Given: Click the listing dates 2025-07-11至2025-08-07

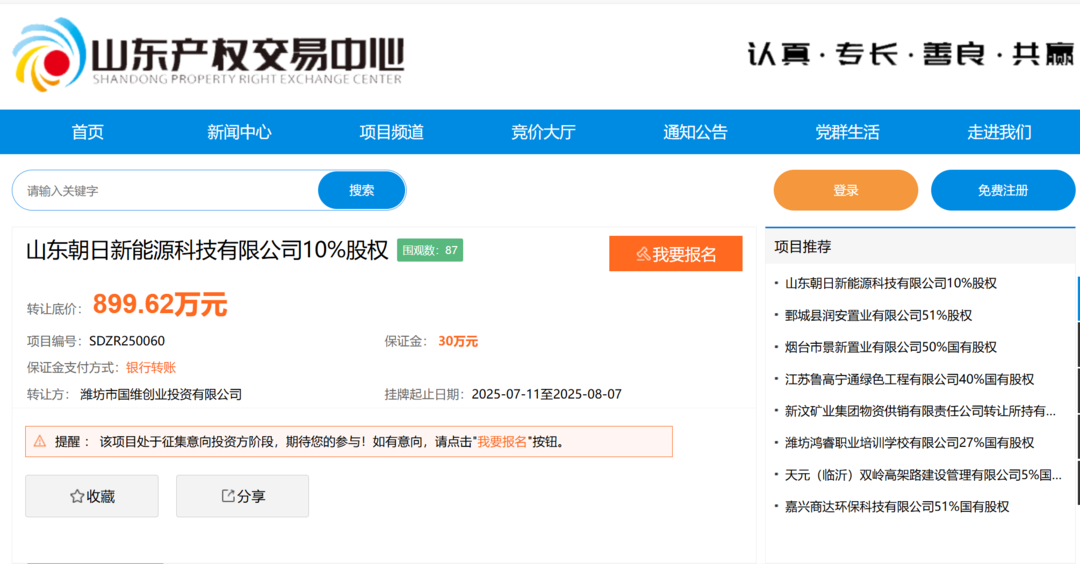Looking at the screenshot, I should coord(546,395).
